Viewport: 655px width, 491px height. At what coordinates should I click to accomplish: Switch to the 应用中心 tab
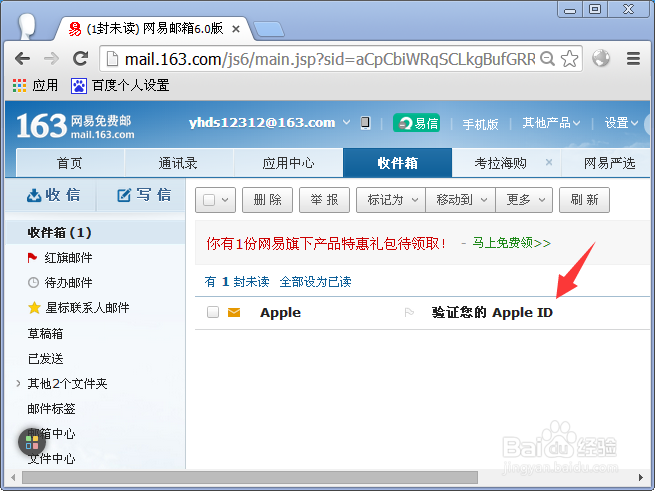(x=288, y=163)
